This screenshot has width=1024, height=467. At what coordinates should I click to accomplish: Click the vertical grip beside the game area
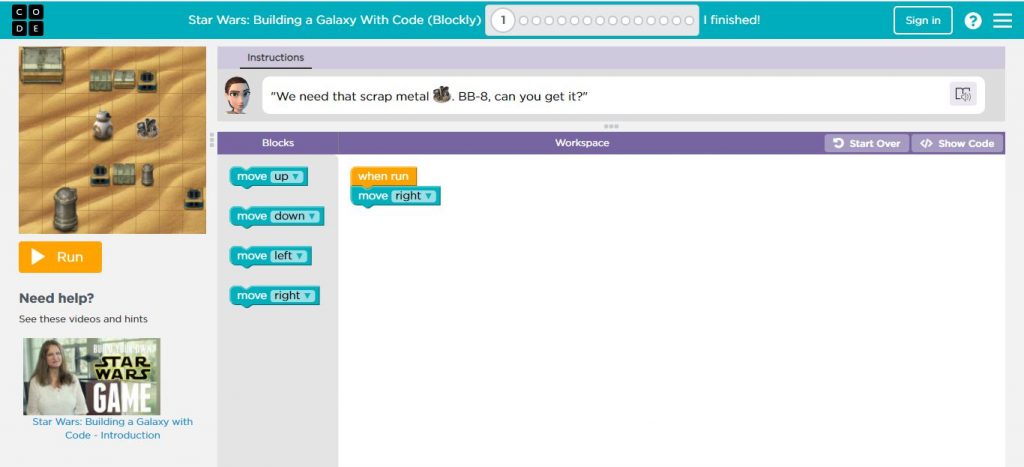(212, 140)
